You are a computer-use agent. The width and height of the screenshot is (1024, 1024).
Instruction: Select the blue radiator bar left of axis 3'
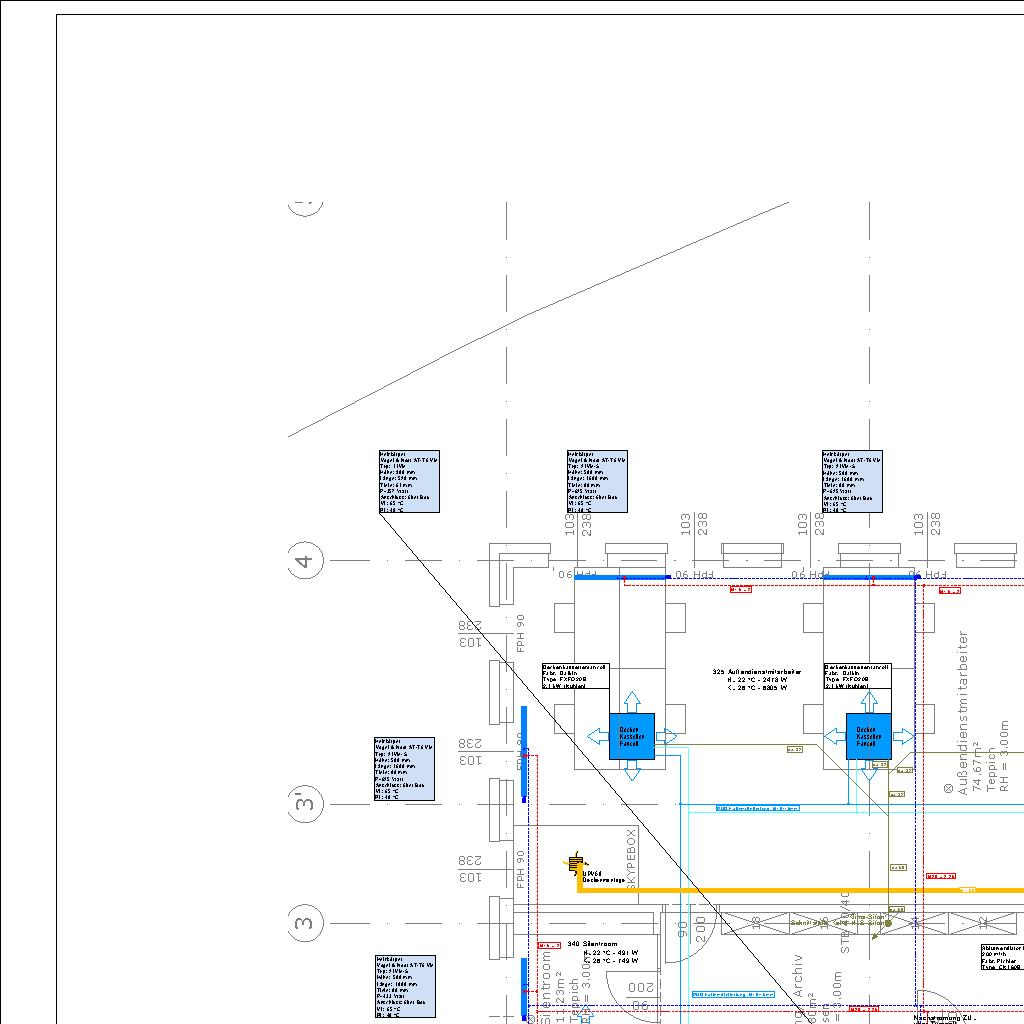[523, 754]
